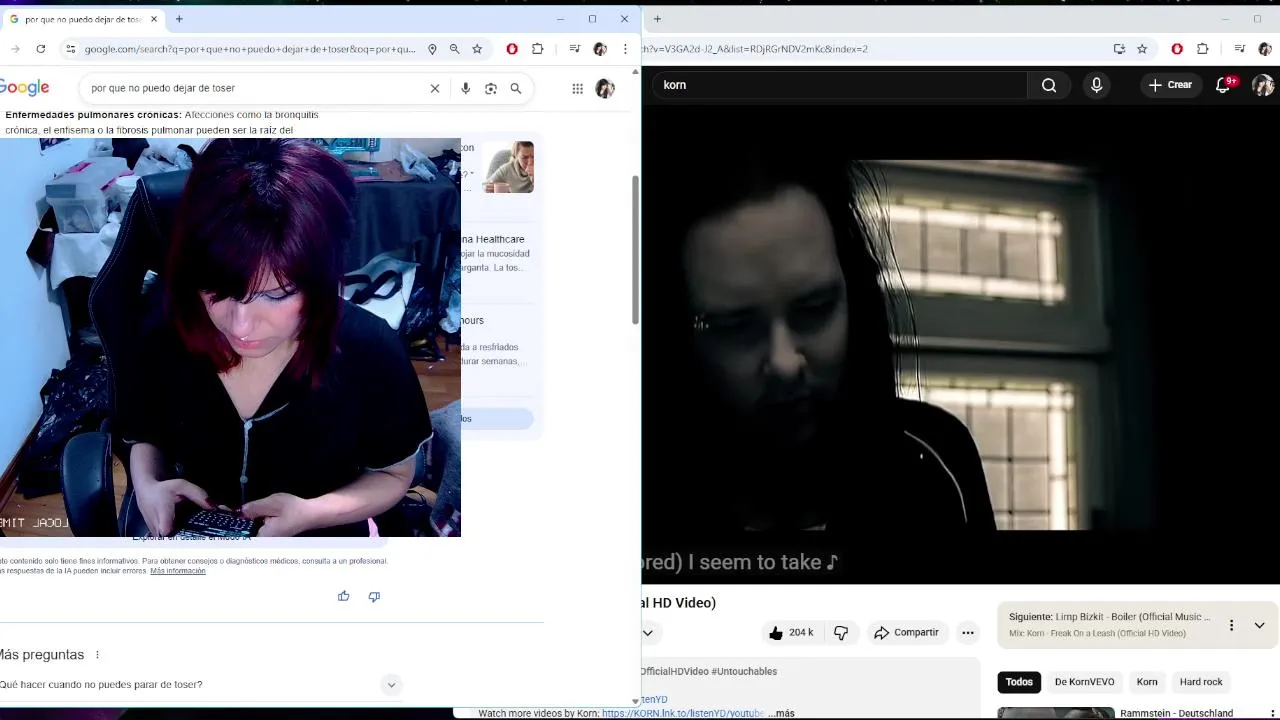Image resolution: width=1280 pixels, height=720 pixels.
Task: Open extensions puzzle icon in Google window
Action: pos(537,49)
